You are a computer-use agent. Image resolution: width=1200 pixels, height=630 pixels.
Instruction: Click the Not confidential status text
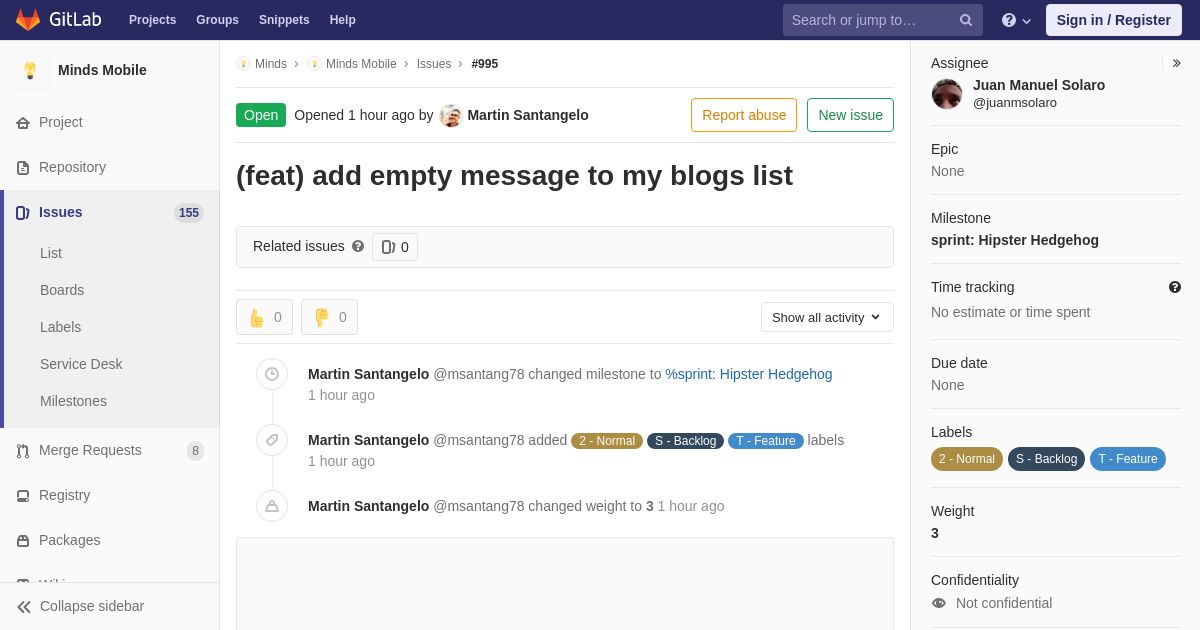pos(1004,603)
